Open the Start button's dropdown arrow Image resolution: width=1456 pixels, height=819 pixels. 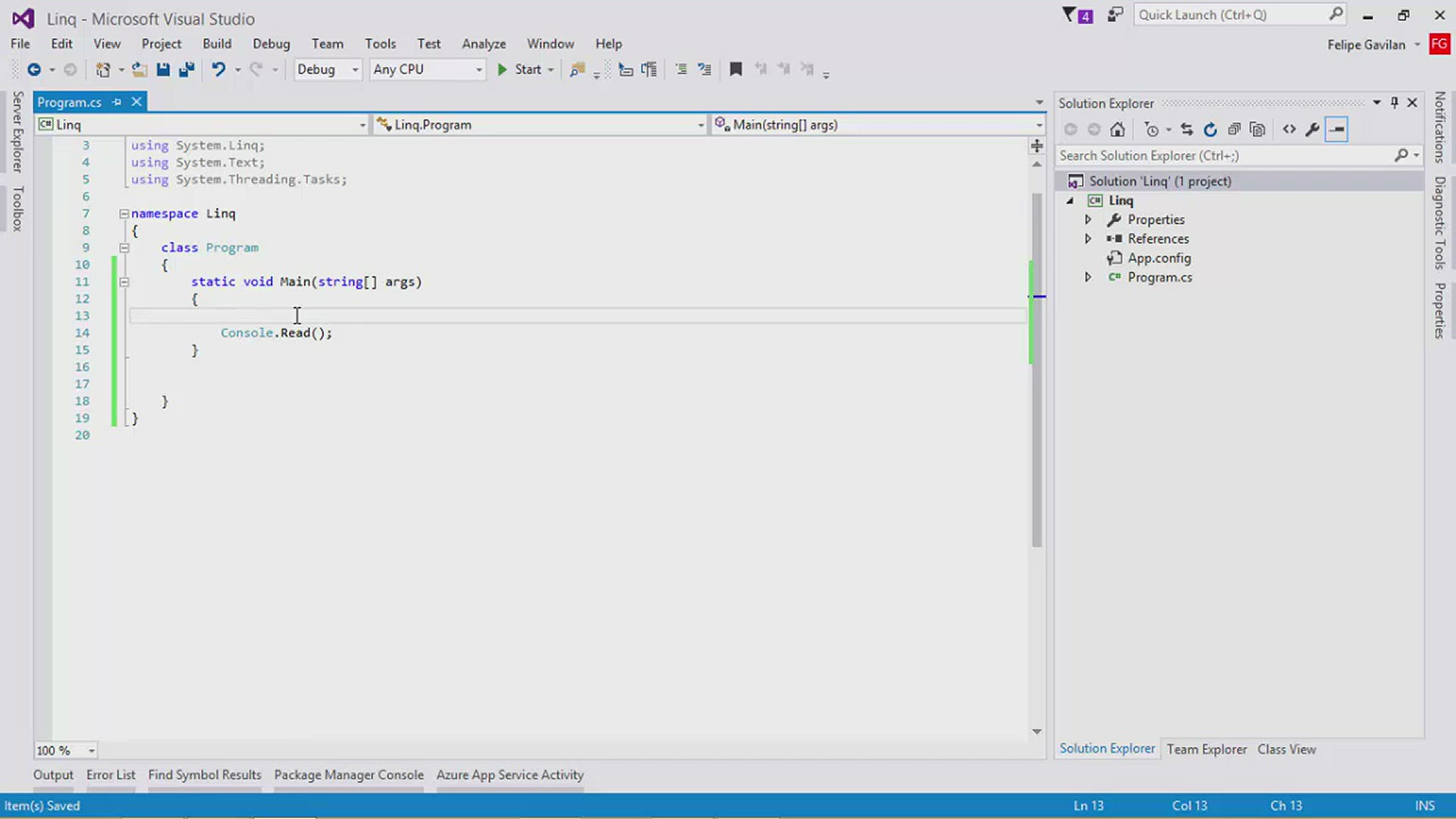(x=551, y=70)
